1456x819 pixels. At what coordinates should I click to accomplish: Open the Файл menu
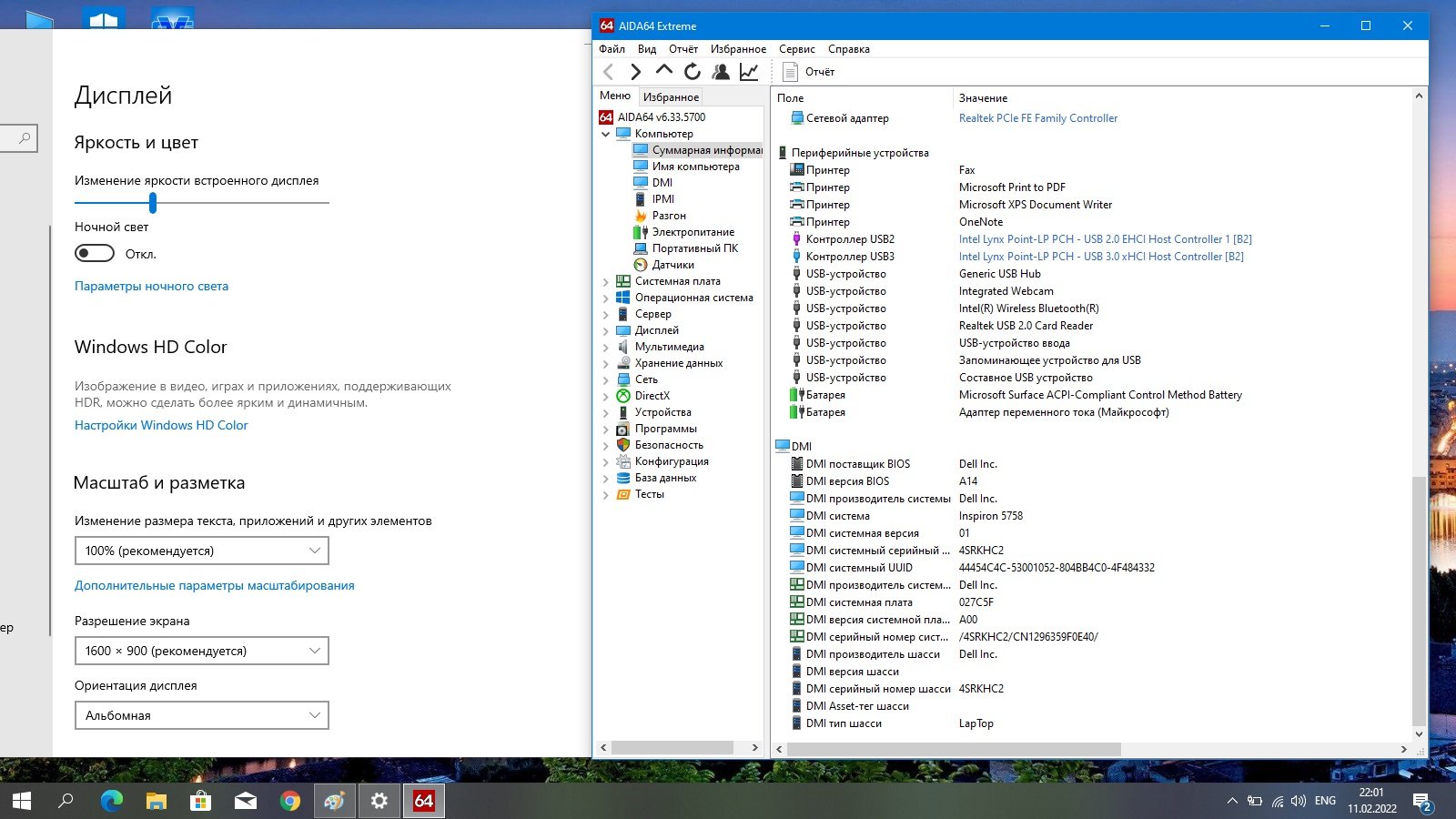pos(612,49)
